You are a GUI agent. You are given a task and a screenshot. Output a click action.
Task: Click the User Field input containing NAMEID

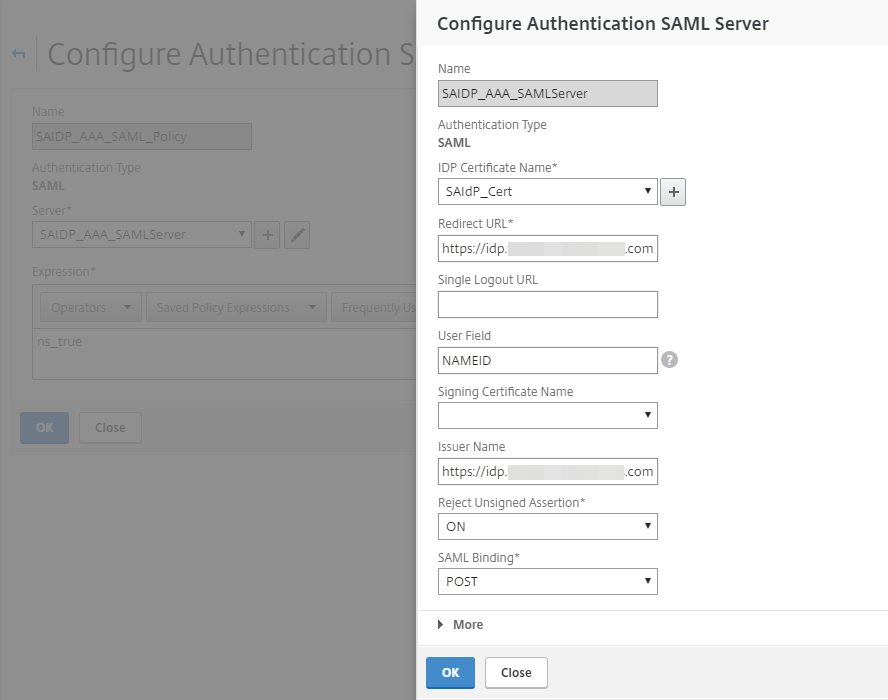(x=547, y=360)
